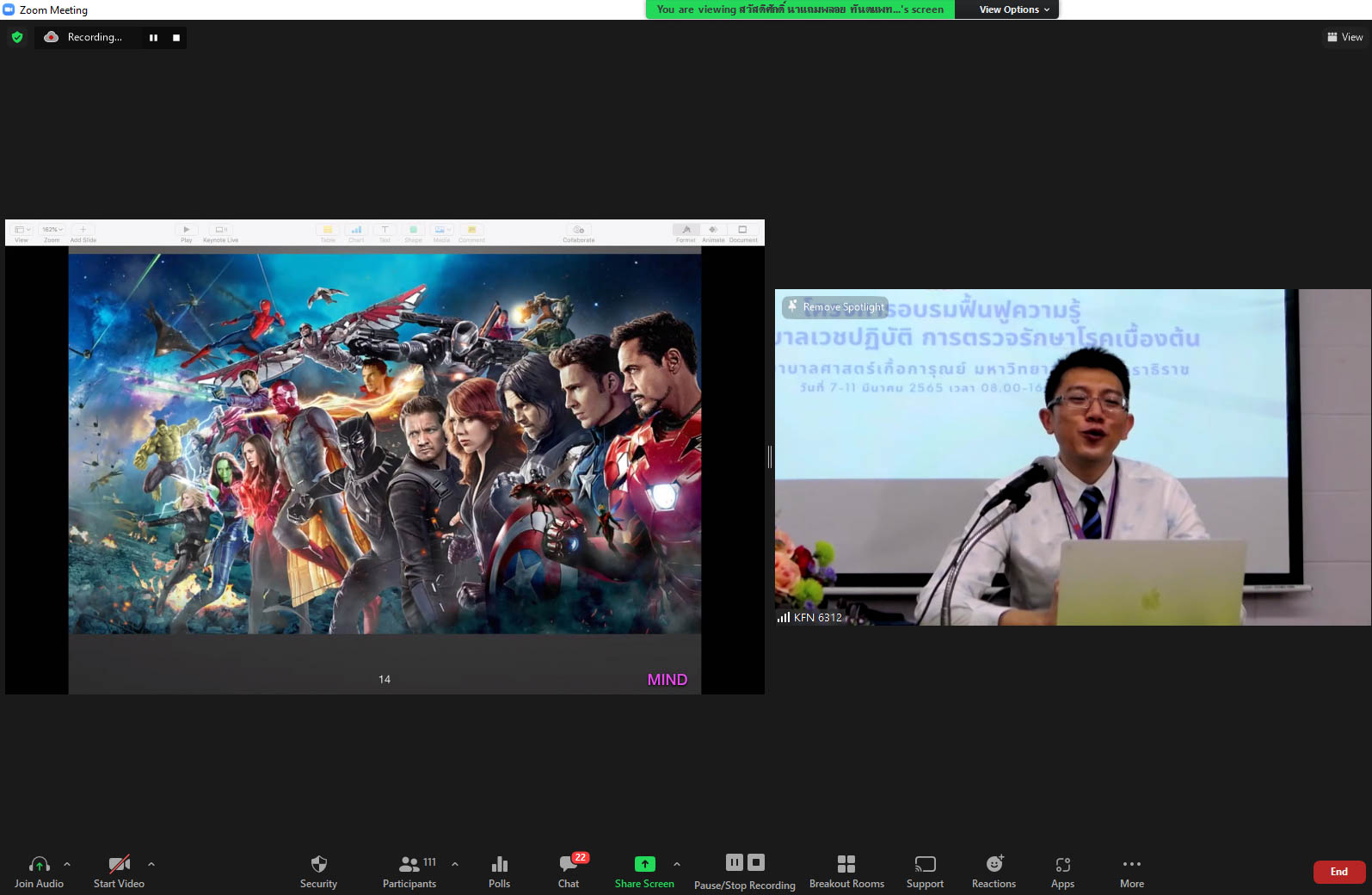Open Keynote View dropdown in shared toolbar
The image size is (1372, 895).
coord(22,230)
